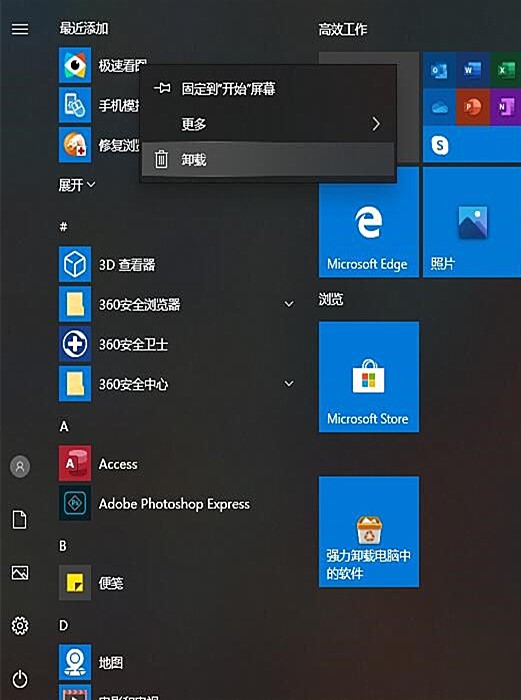Click the 地图 label text
This screenshot has height=700, width=521.
point(111,662)
